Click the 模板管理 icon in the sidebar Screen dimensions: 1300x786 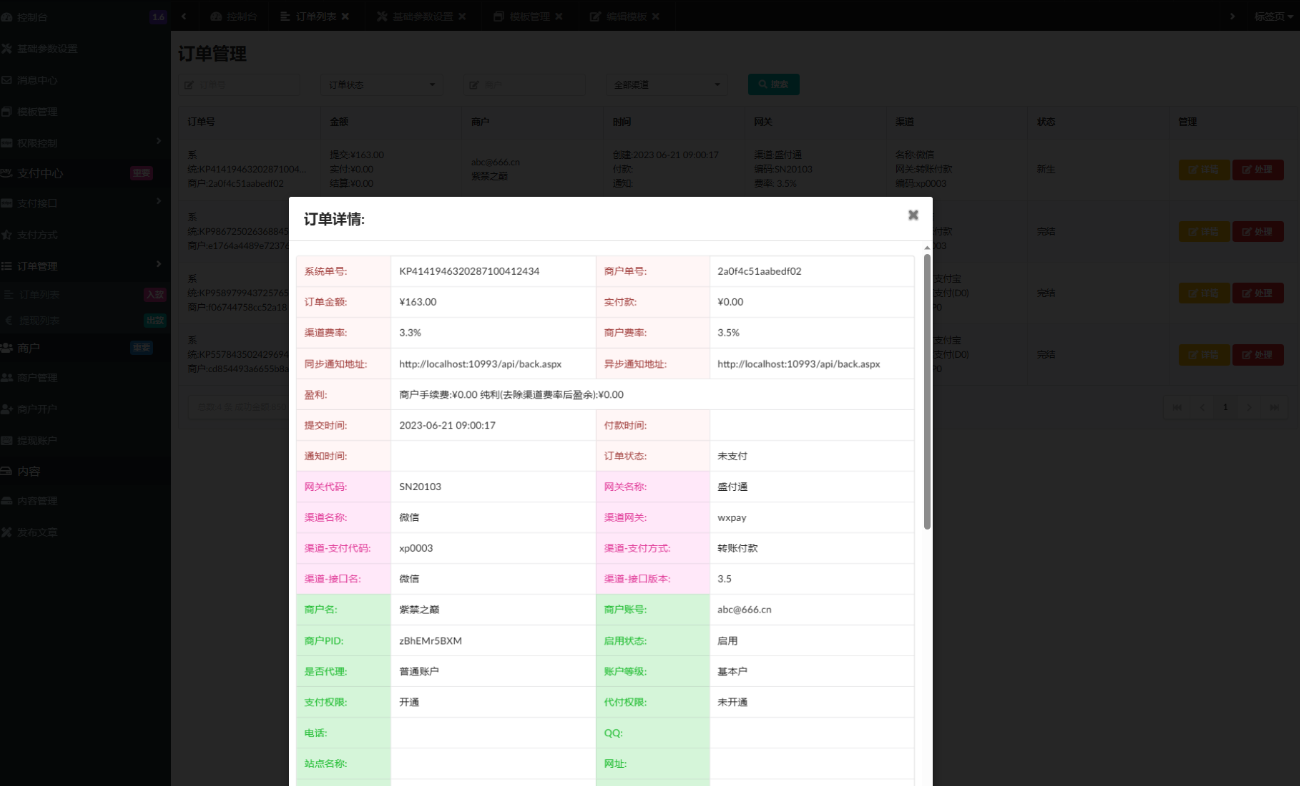pos(7,111)
